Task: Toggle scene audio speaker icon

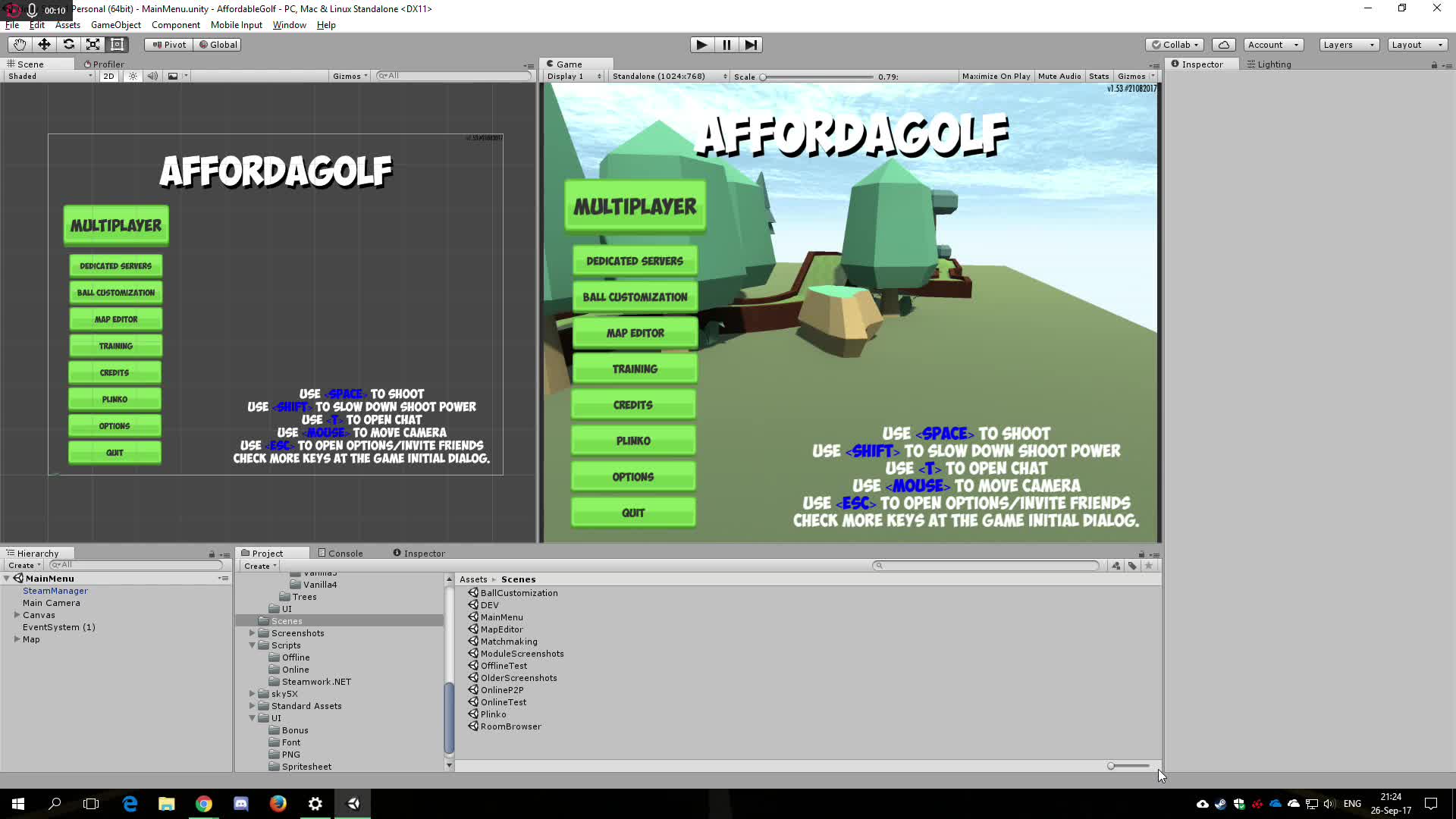Action: pos(152,76)
